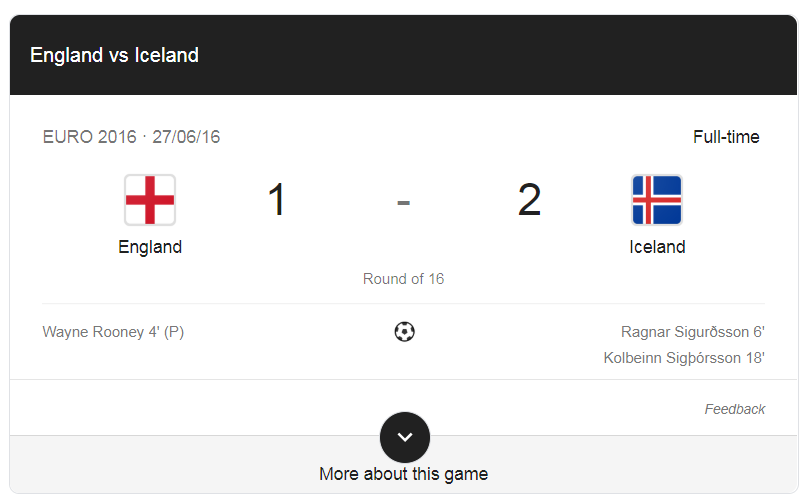Select the 'England vs Iceland' header title
The width and height of the screenshot is (809, 504).
coord(114,55)
